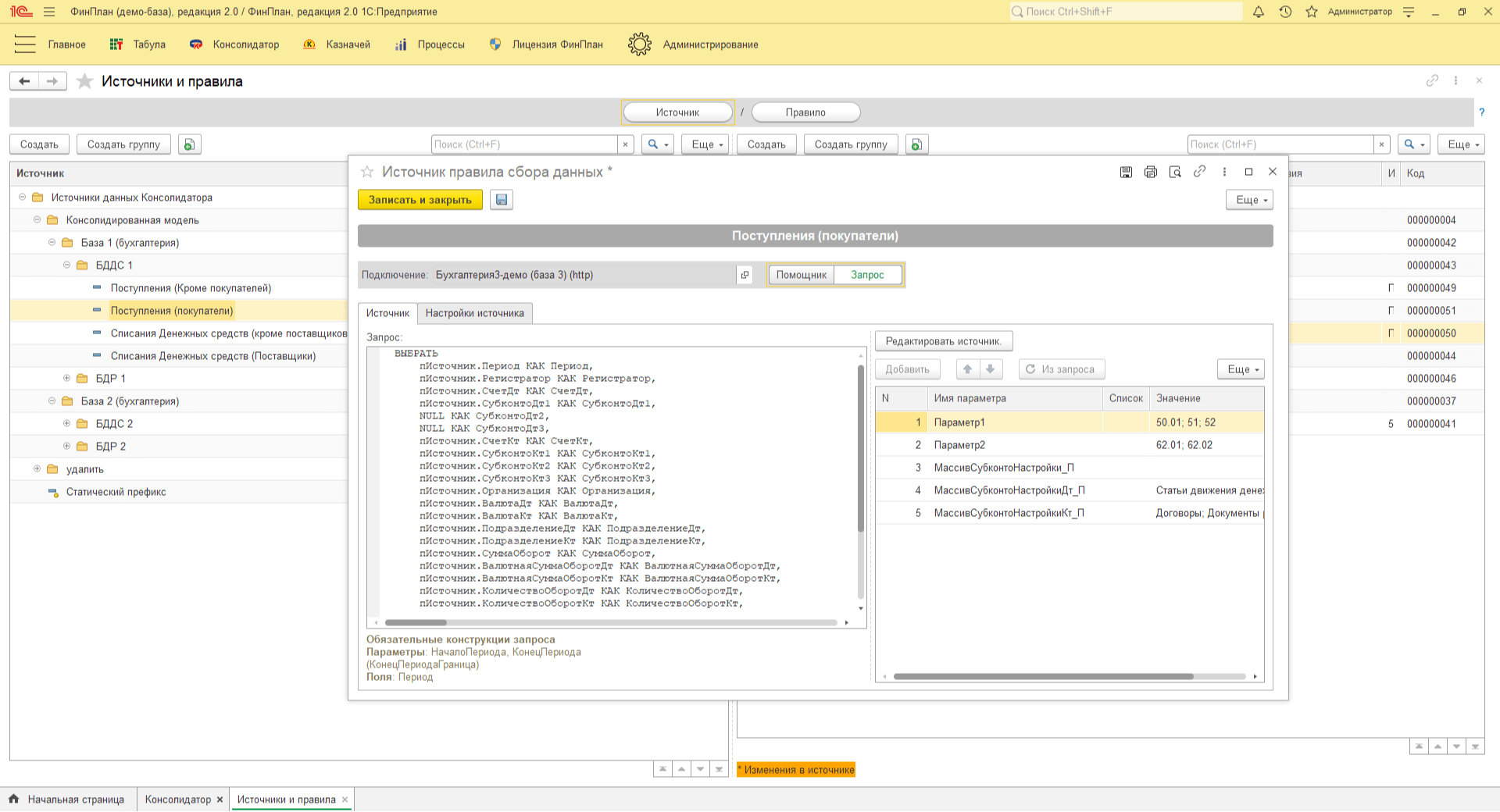The image size is (1500, 812).
Task: Move the parameter down with the arrow button
Action: coord(991,369)
